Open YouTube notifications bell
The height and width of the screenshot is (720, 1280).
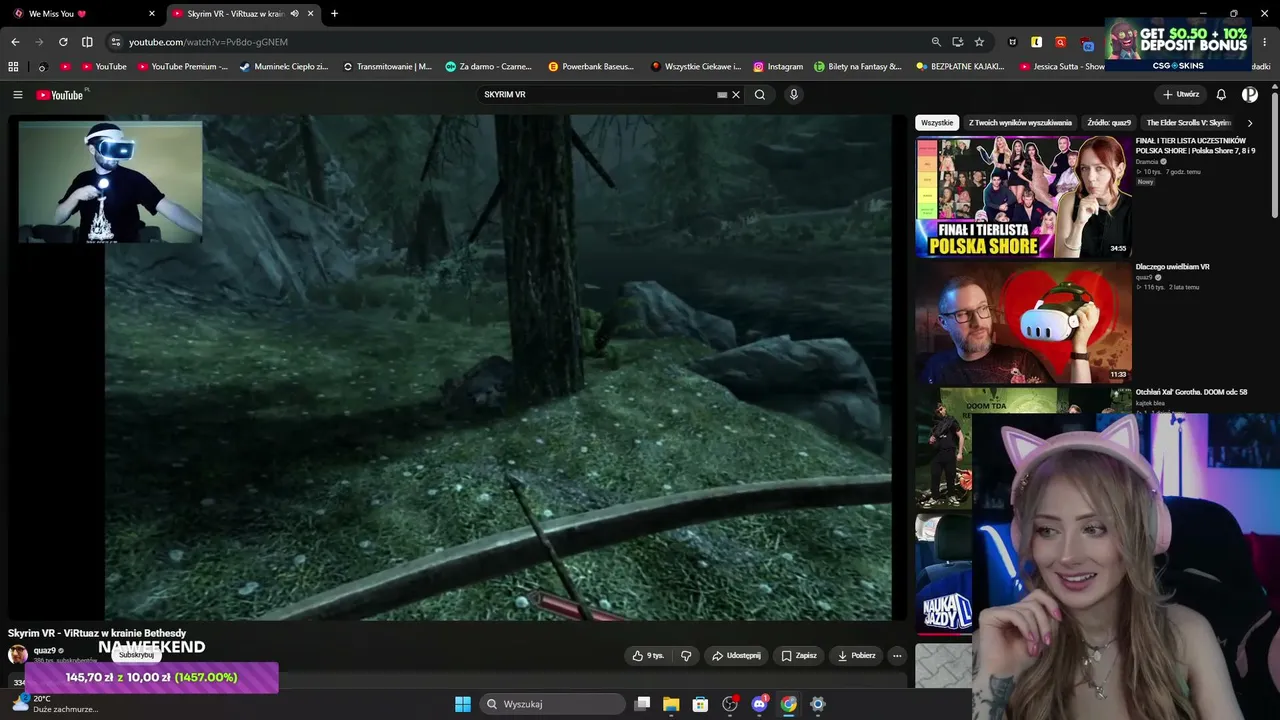tap(1221, 95)
